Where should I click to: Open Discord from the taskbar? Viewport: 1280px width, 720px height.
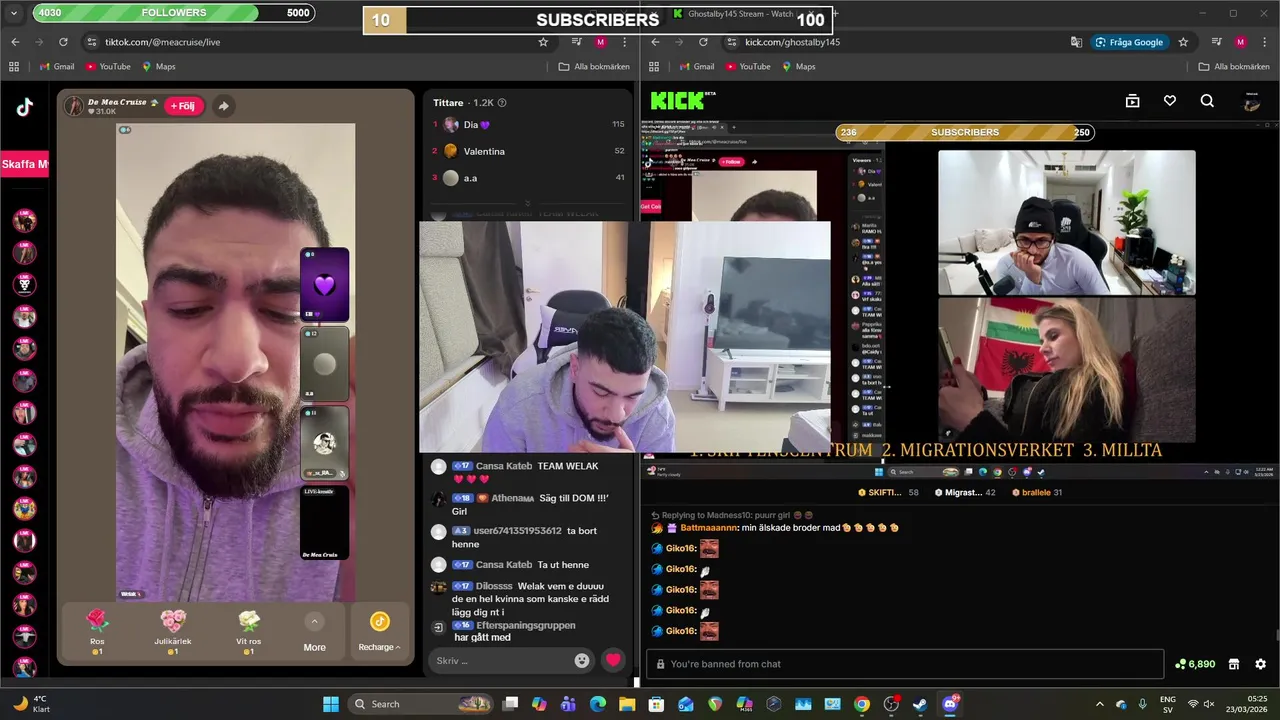(x=950, y=704)
